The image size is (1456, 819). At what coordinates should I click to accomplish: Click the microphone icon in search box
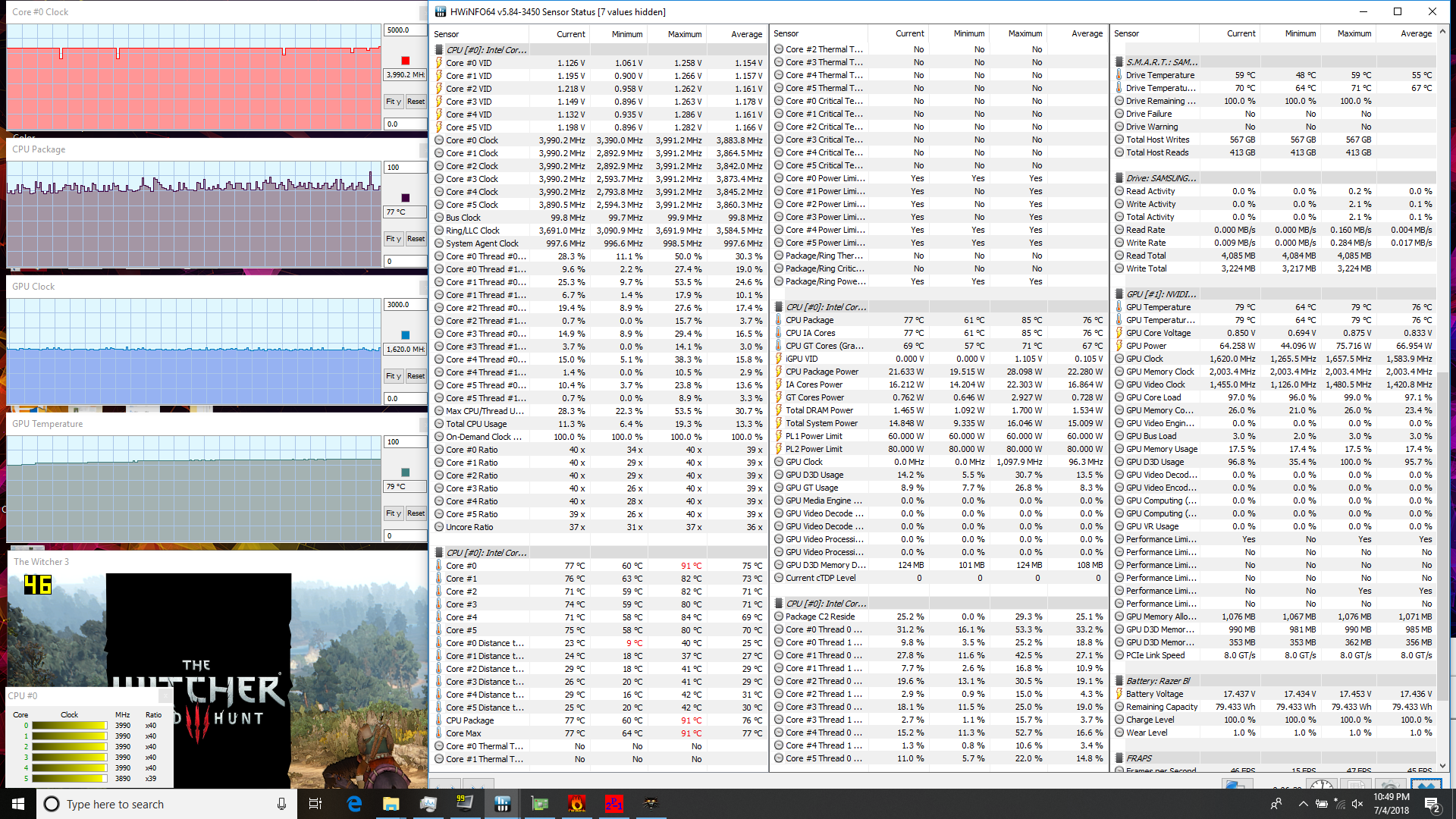pos(281,804)
